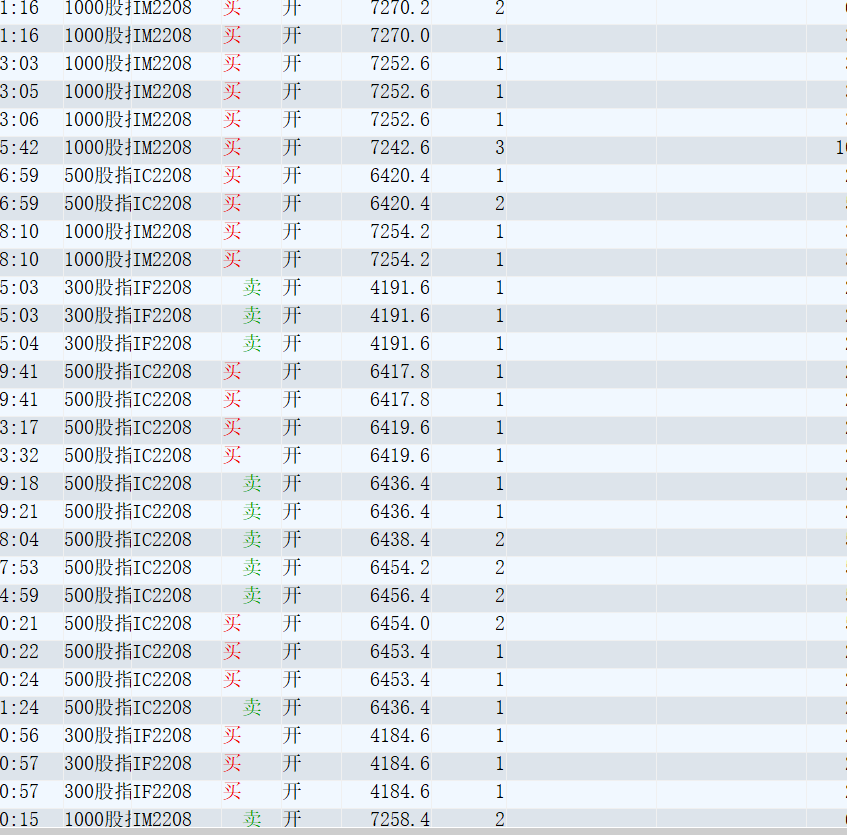The height and width of the screenshot is (835, 847).
Task: Click the price 6456.4
Action: [x=400, y=596]
